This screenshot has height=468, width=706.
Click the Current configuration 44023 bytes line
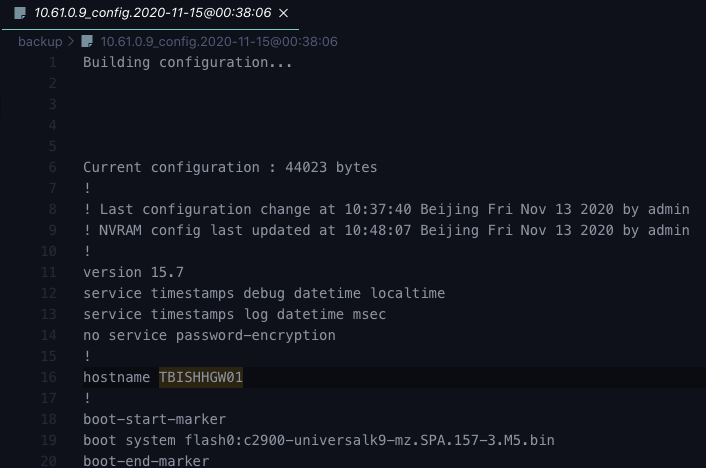pos(229,168)
